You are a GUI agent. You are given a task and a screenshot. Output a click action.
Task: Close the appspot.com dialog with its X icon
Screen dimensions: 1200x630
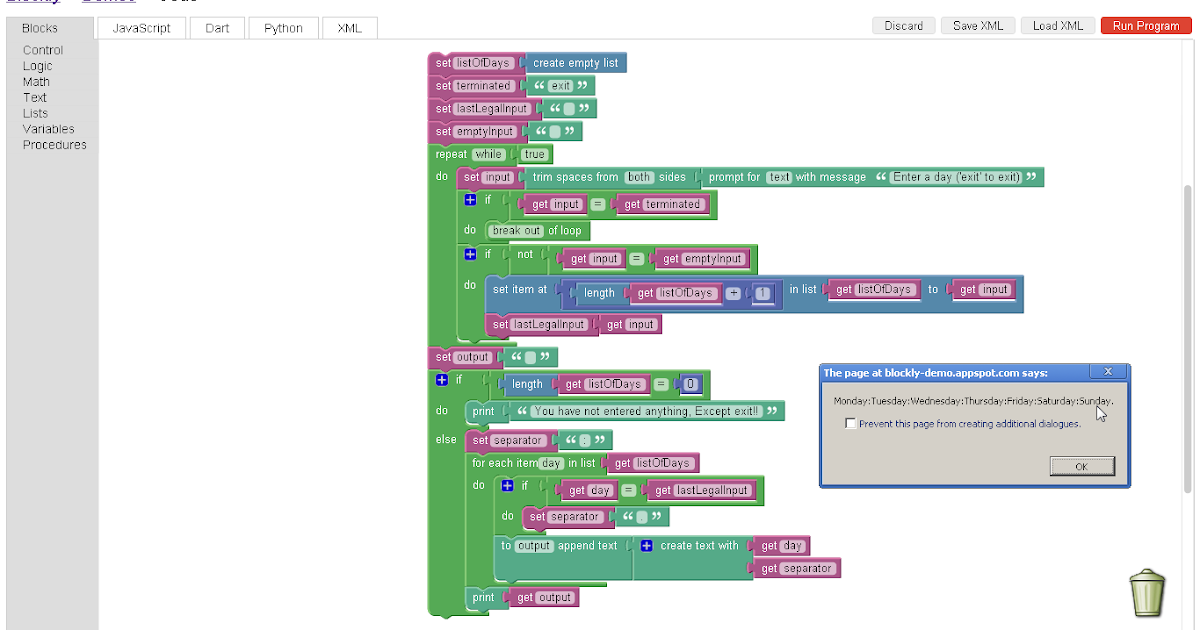point(1107,371)
